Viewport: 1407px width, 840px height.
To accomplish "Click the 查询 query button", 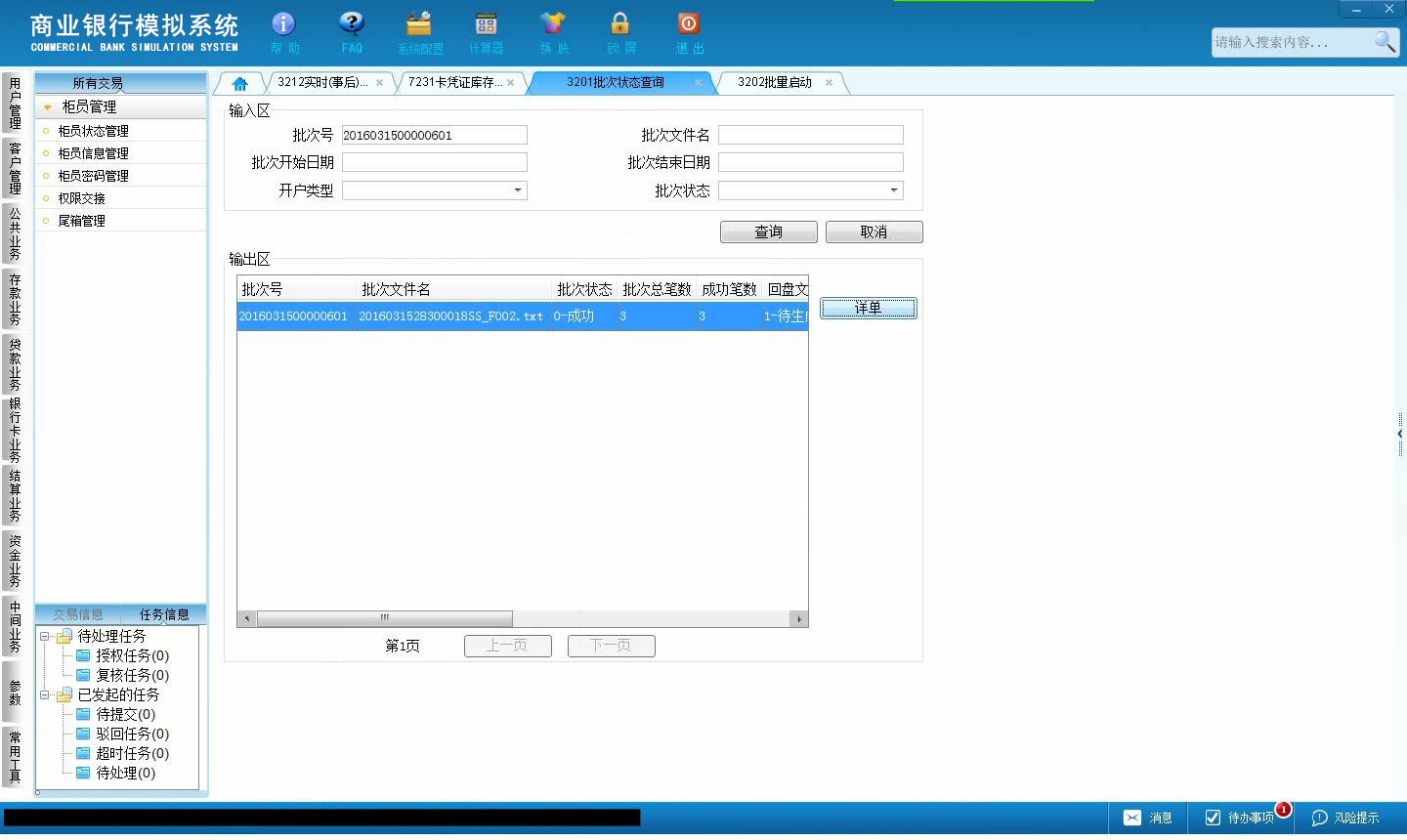I will point(769,231).
